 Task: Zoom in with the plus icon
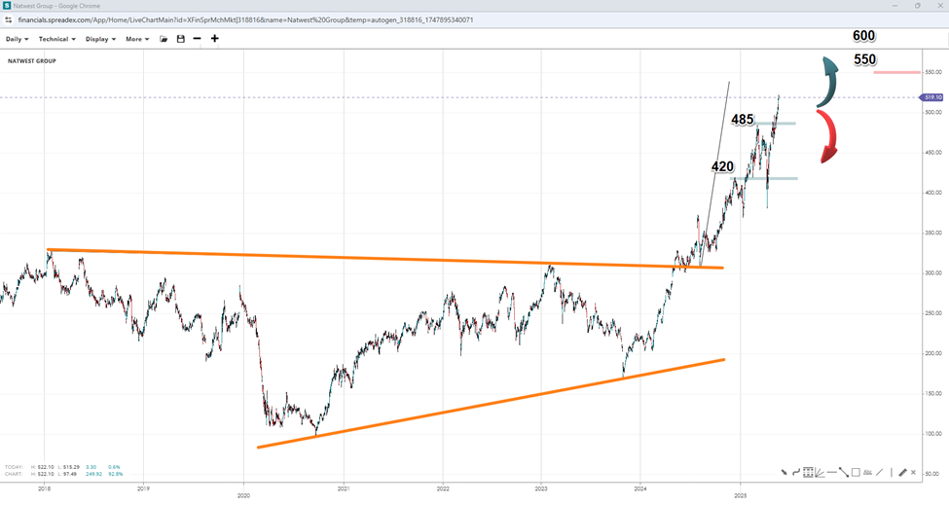point(214,39)
